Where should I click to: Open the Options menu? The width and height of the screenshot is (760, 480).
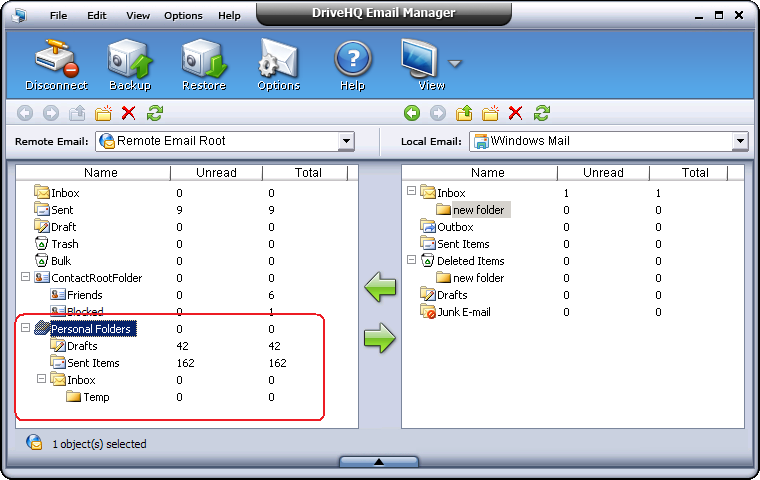[x=183, y=16]
